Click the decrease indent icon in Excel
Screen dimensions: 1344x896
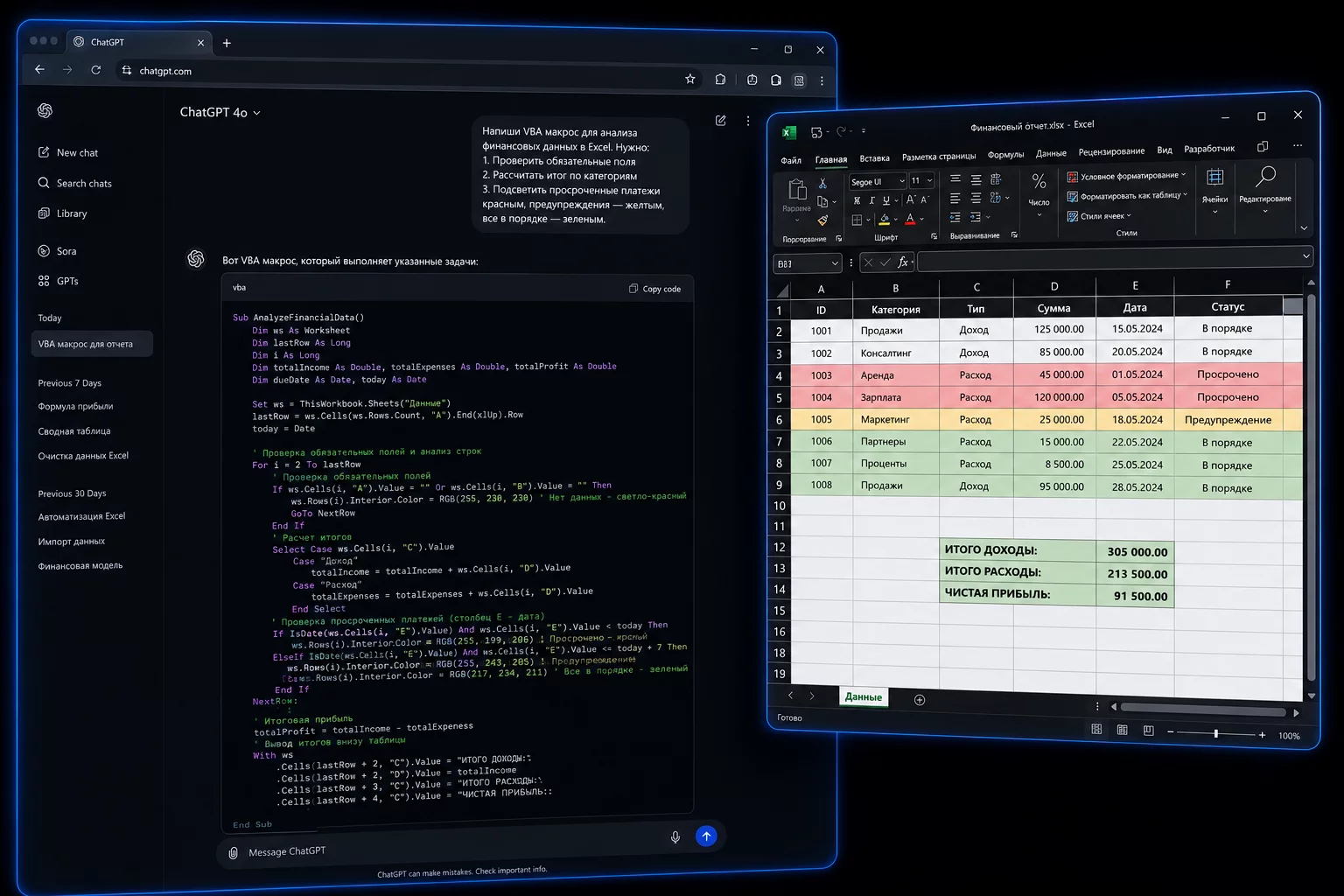point(955,217)
